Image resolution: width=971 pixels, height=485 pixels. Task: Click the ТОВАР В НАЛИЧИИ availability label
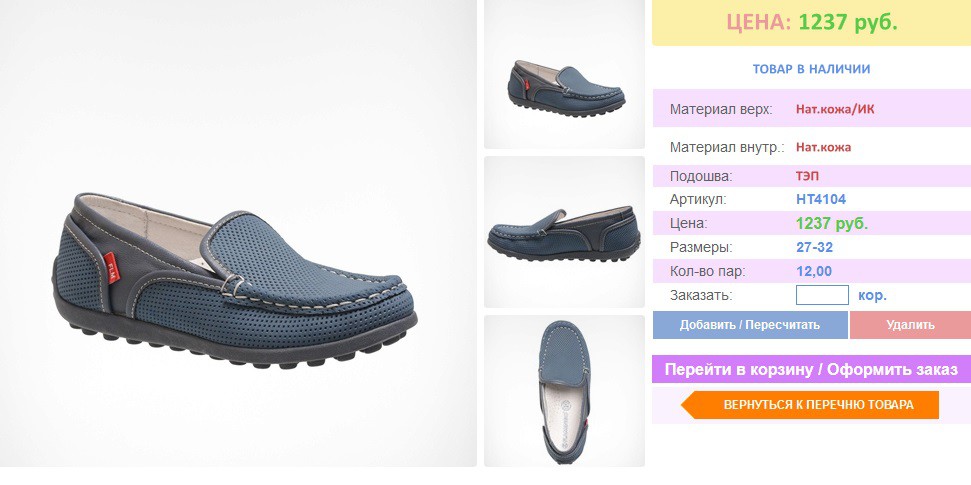(811, 69)
